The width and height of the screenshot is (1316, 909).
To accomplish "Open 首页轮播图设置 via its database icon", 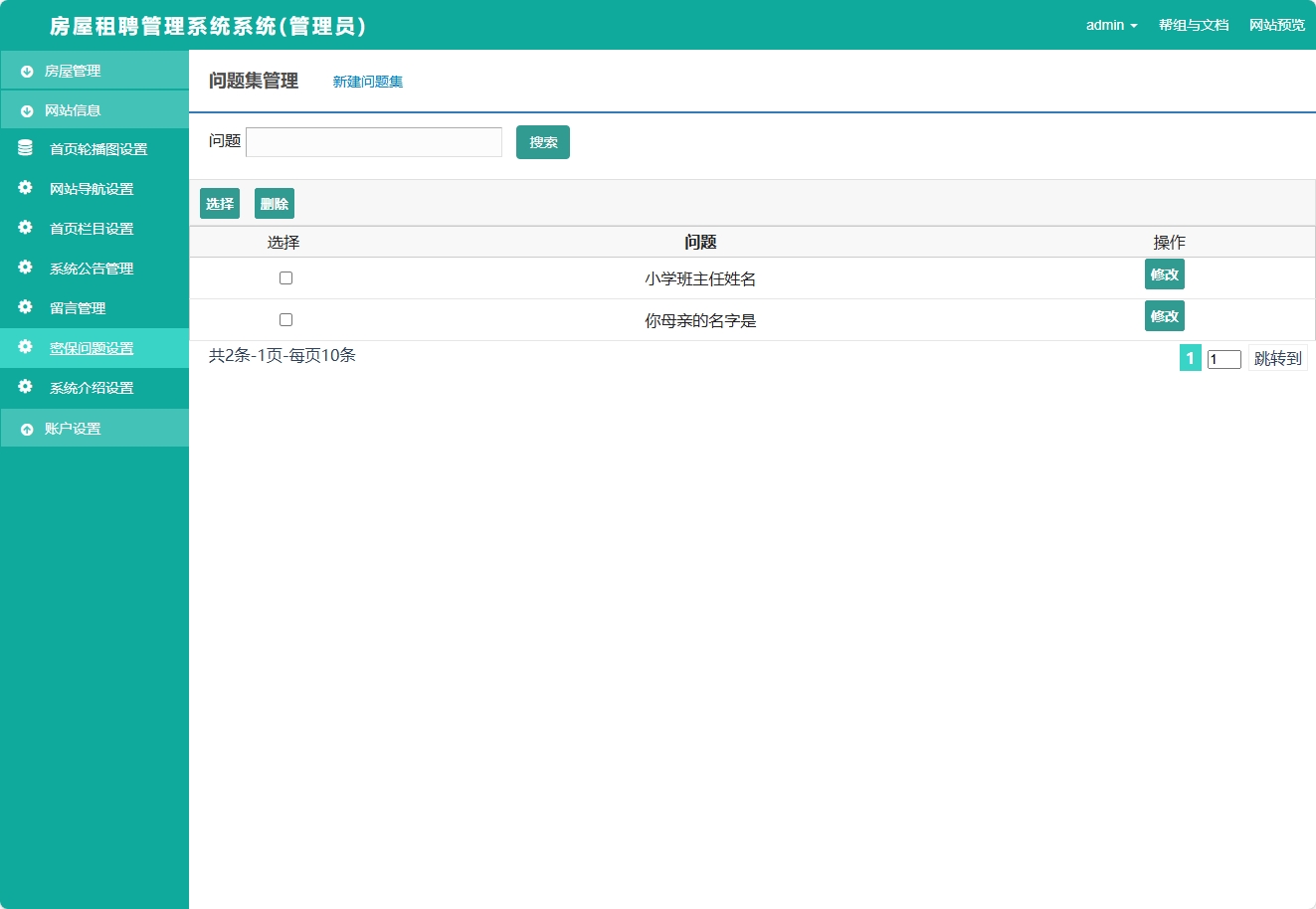I will click(x=24, y=148).
